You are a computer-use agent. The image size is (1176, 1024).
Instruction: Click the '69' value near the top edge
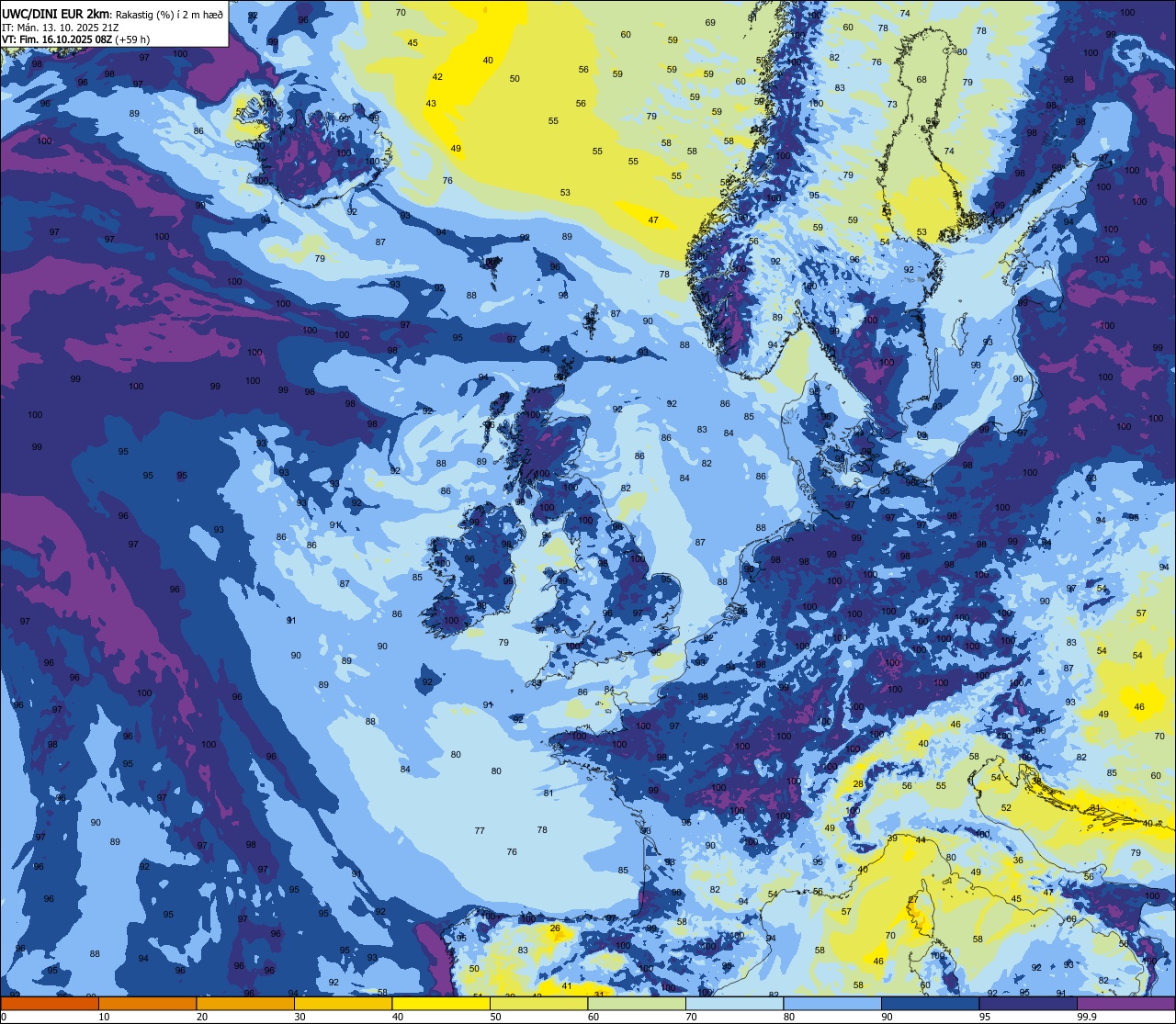click(x=710, y=23)
